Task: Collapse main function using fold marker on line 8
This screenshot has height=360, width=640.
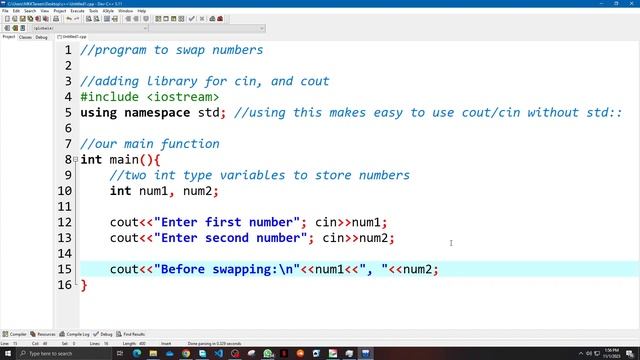Action: pos(76,160)
